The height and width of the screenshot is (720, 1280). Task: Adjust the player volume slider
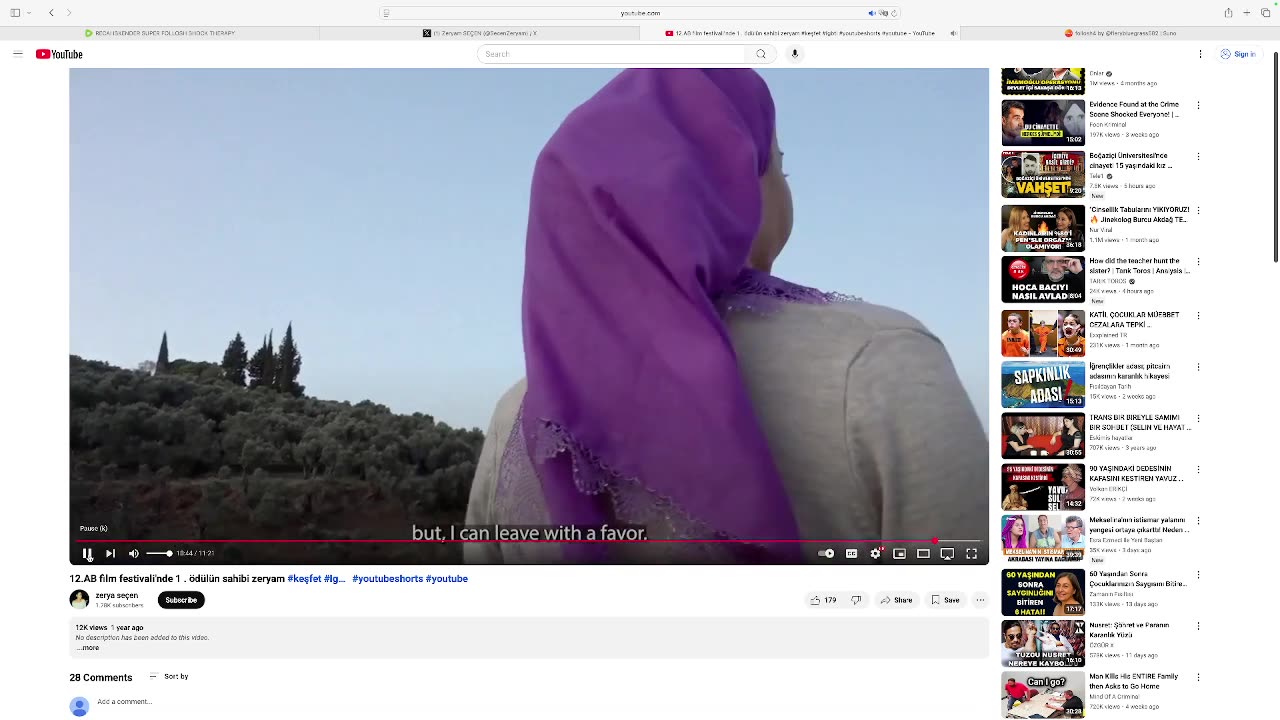point(159,553)
